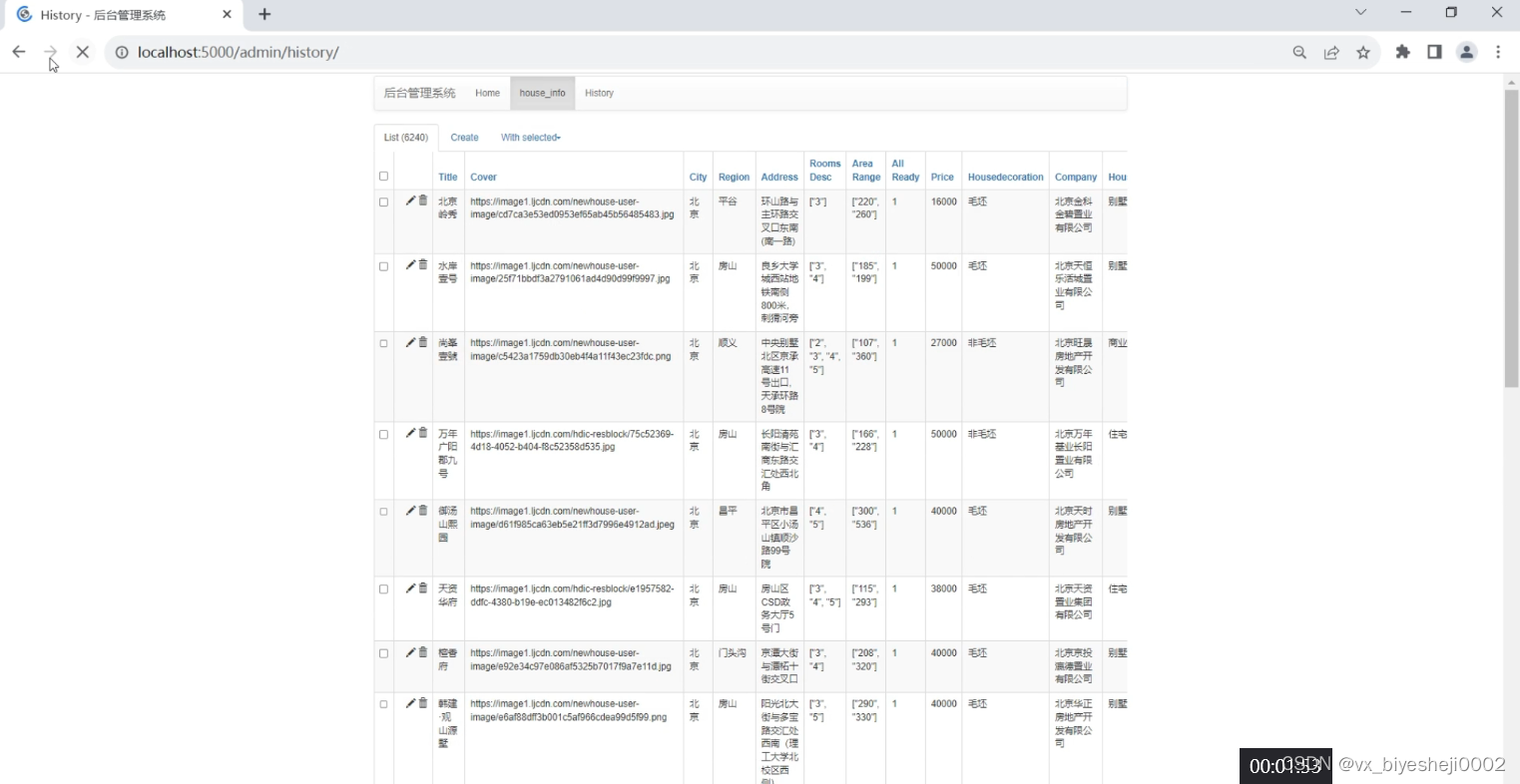
Task: Close the History browser tab
Action: tap(227, 14)
